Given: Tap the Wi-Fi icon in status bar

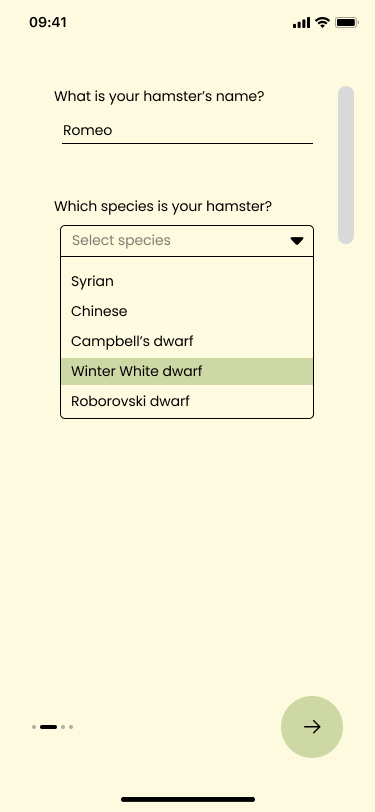Looking at the screenshot, I should point(323,22).
